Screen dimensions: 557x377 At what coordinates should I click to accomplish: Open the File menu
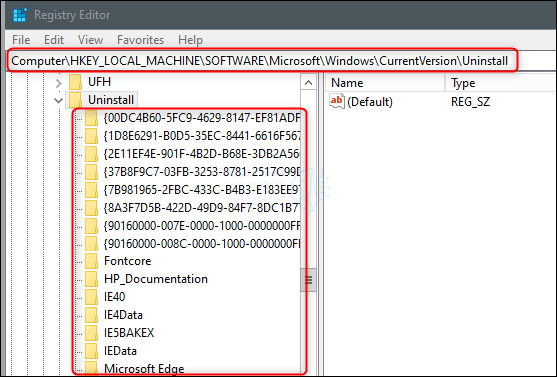click(21, 40)
